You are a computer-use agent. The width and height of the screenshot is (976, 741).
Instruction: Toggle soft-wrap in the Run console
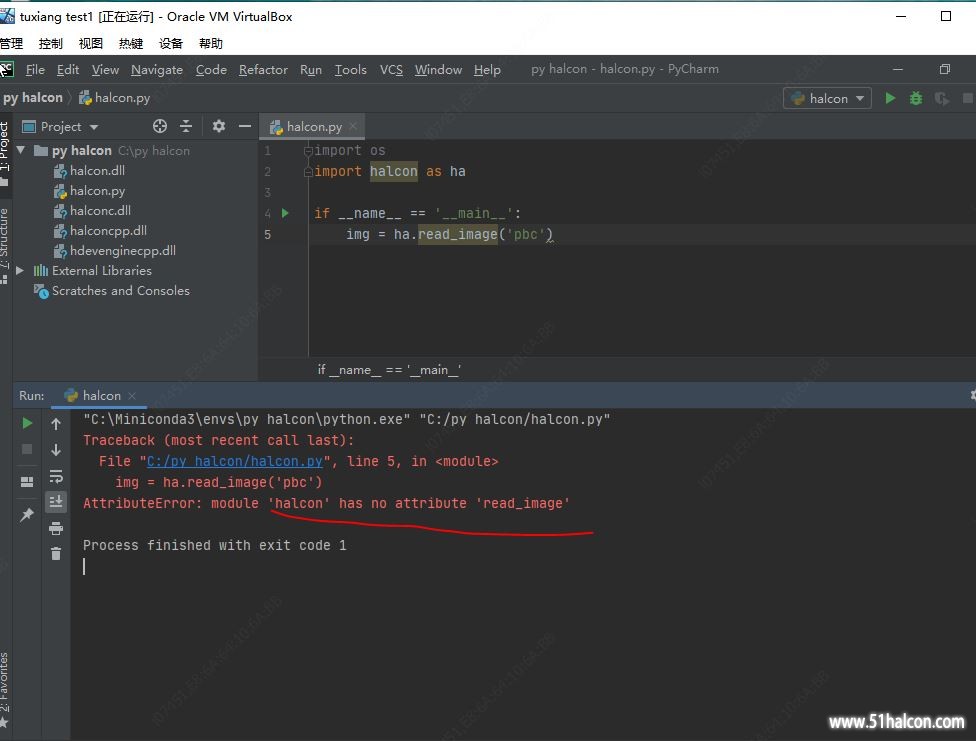56,476
